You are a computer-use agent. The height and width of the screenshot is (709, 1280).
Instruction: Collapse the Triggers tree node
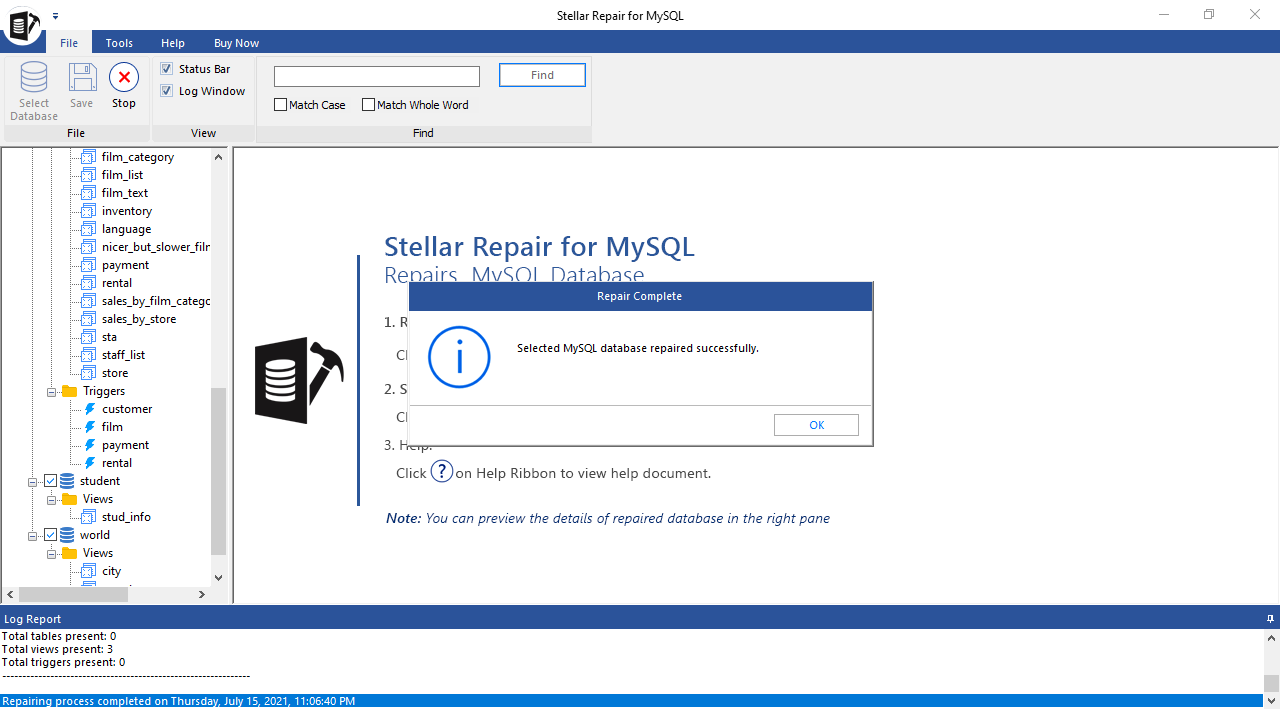pos(52,390)
